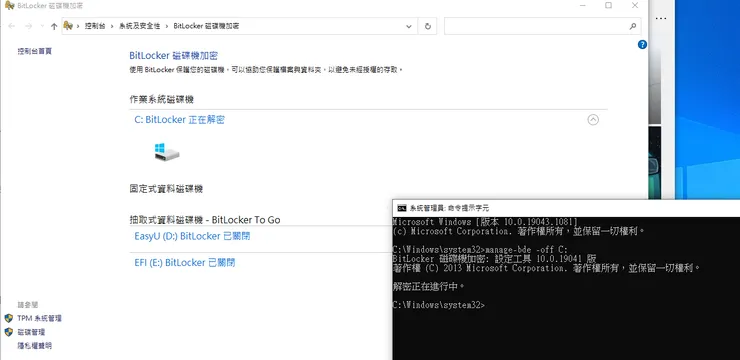This screenshot has width=740, height=360.
Task: Click the manage-bde -off C: command text
Action: [x=526, y=250]
